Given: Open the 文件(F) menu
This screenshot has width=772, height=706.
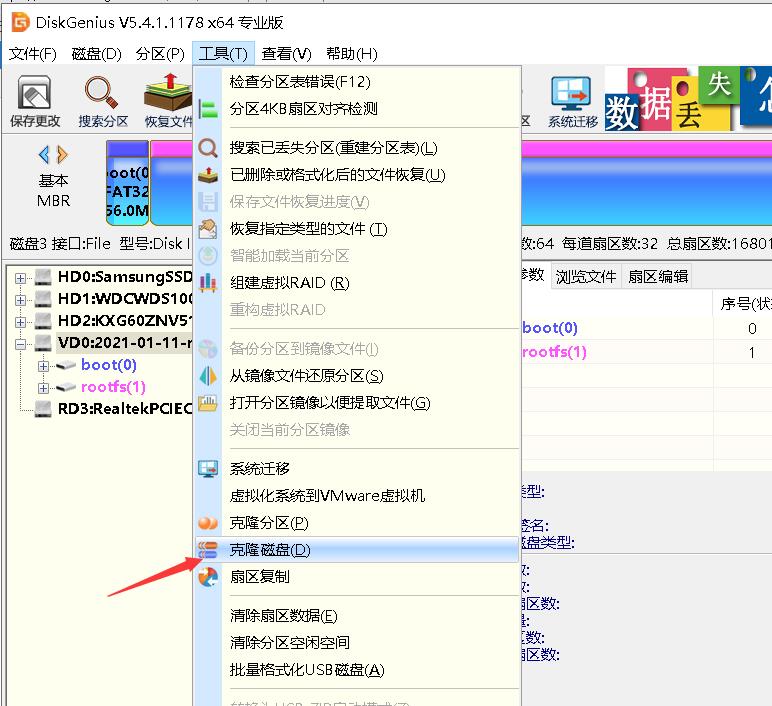Looking at the screenshot, I should coord(33,54).
